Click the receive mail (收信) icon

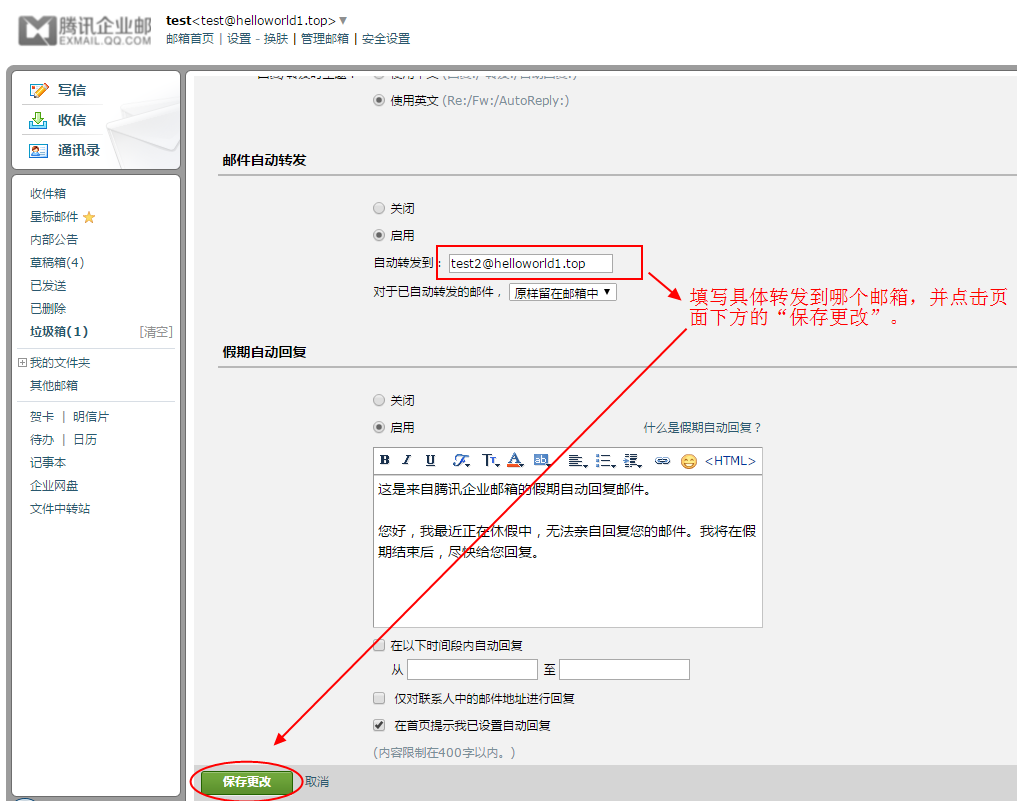[39, 120]
